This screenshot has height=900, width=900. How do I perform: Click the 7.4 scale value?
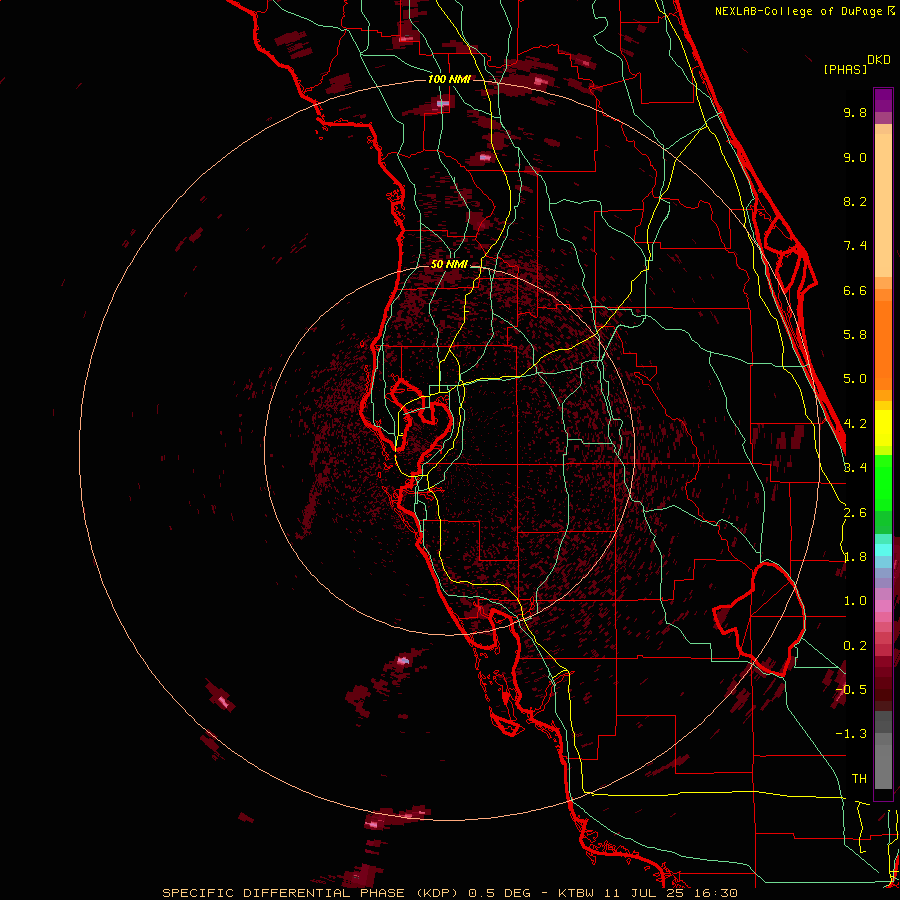pyautogui.click(x=855, y=246)
